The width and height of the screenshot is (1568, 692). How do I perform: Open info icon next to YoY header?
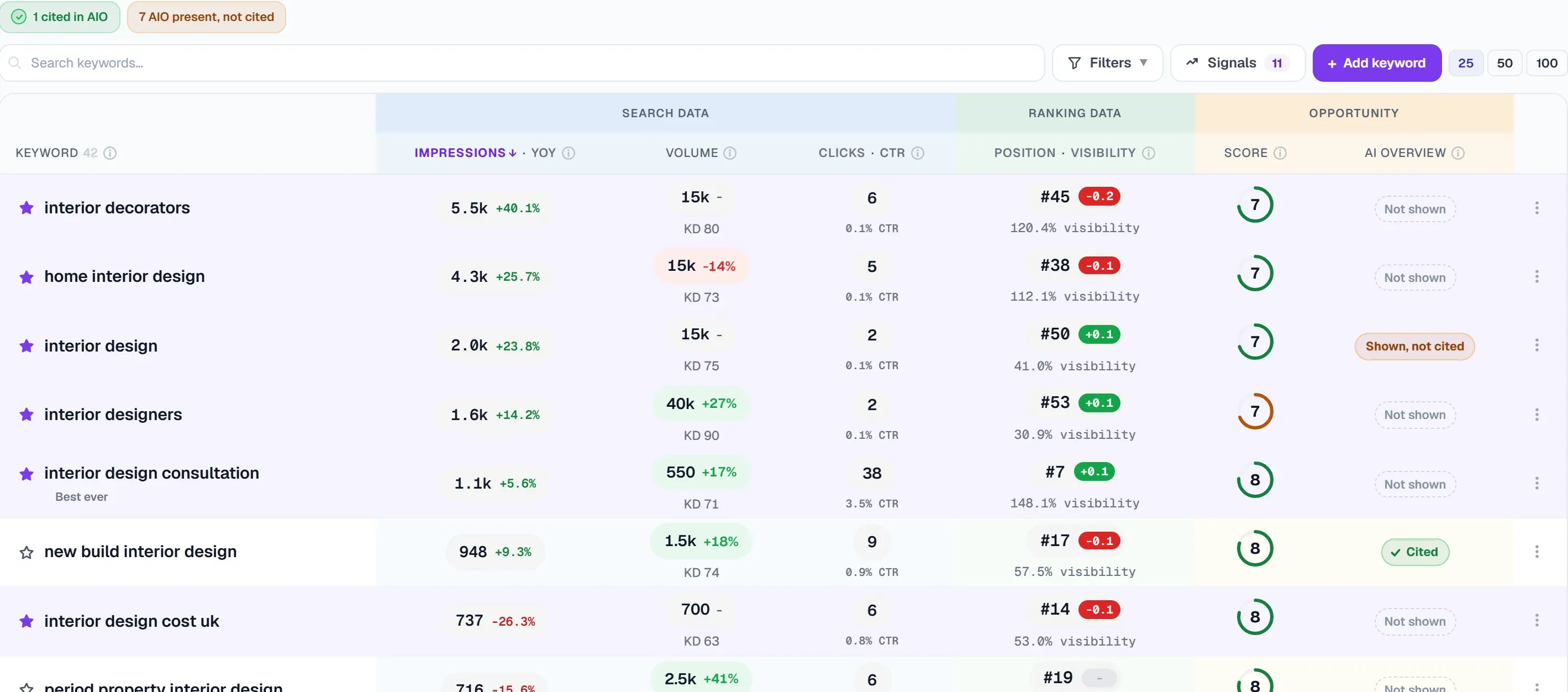pos(568,153)
